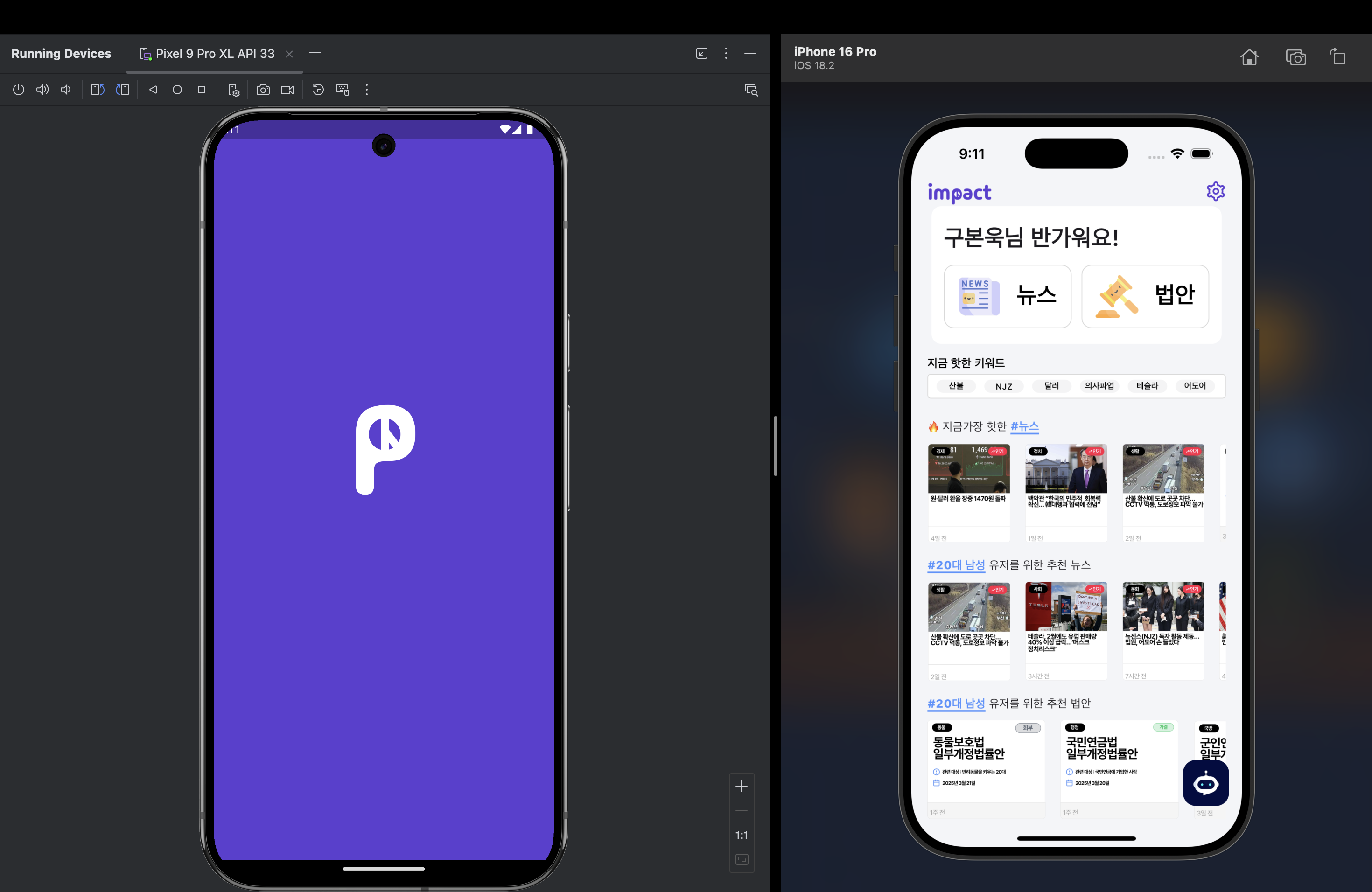Open emulator toolbar extended controls three dots
Image resolution: width=1372 pixels, height=892 pixels.
tap(367, 90)
